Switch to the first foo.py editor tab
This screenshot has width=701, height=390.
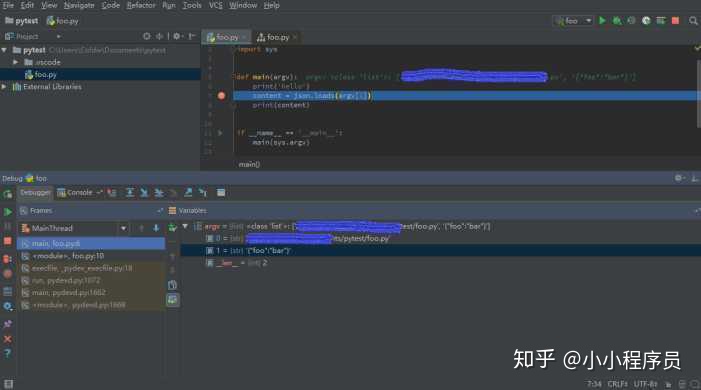click(x=227, y=37)
